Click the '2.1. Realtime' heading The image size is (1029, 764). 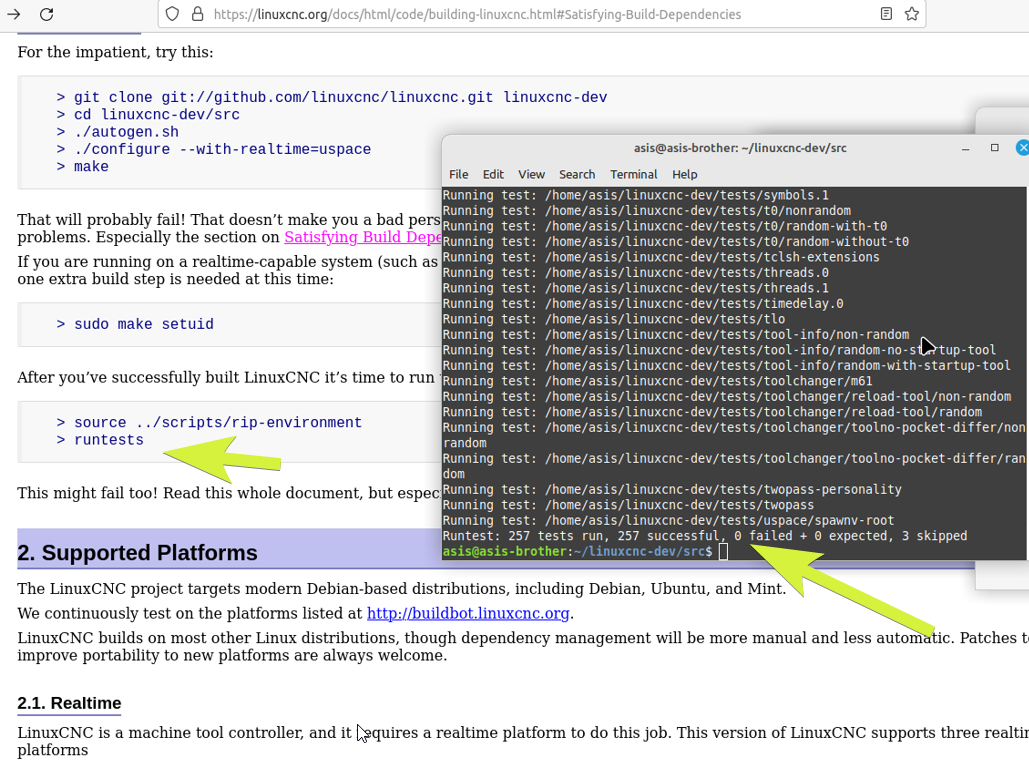[69, 703]
